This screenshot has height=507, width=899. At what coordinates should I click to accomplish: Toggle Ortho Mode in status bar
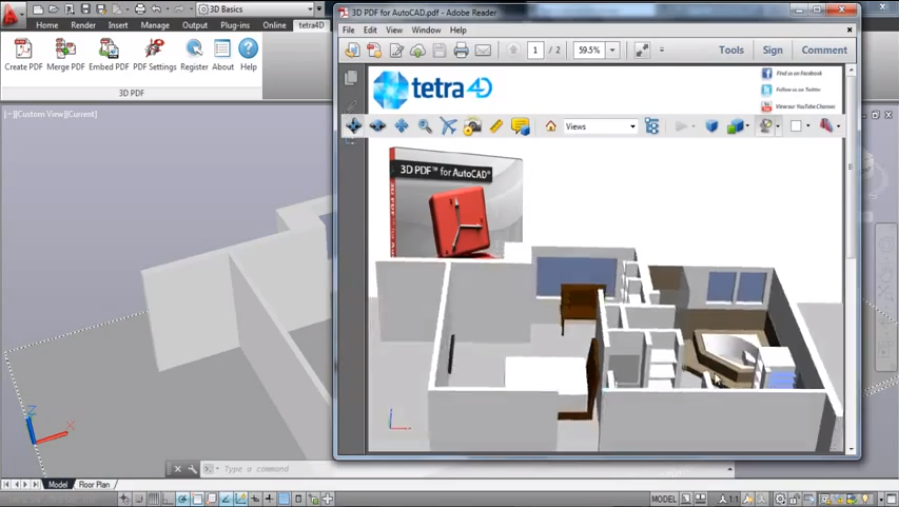pos(168,499)
